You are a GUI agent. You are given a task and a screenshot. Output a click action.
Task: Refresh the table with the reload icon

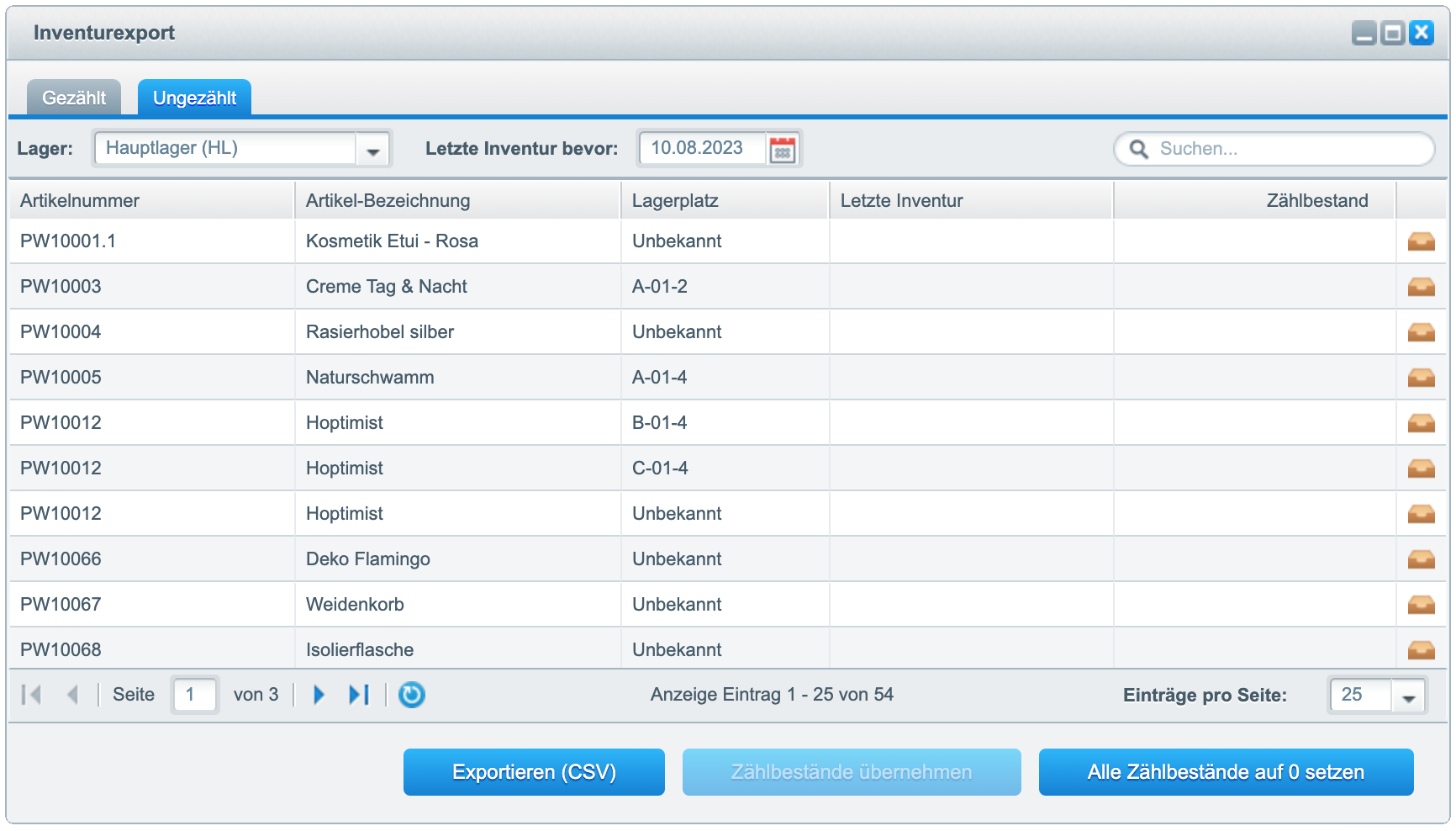point(411,695)
